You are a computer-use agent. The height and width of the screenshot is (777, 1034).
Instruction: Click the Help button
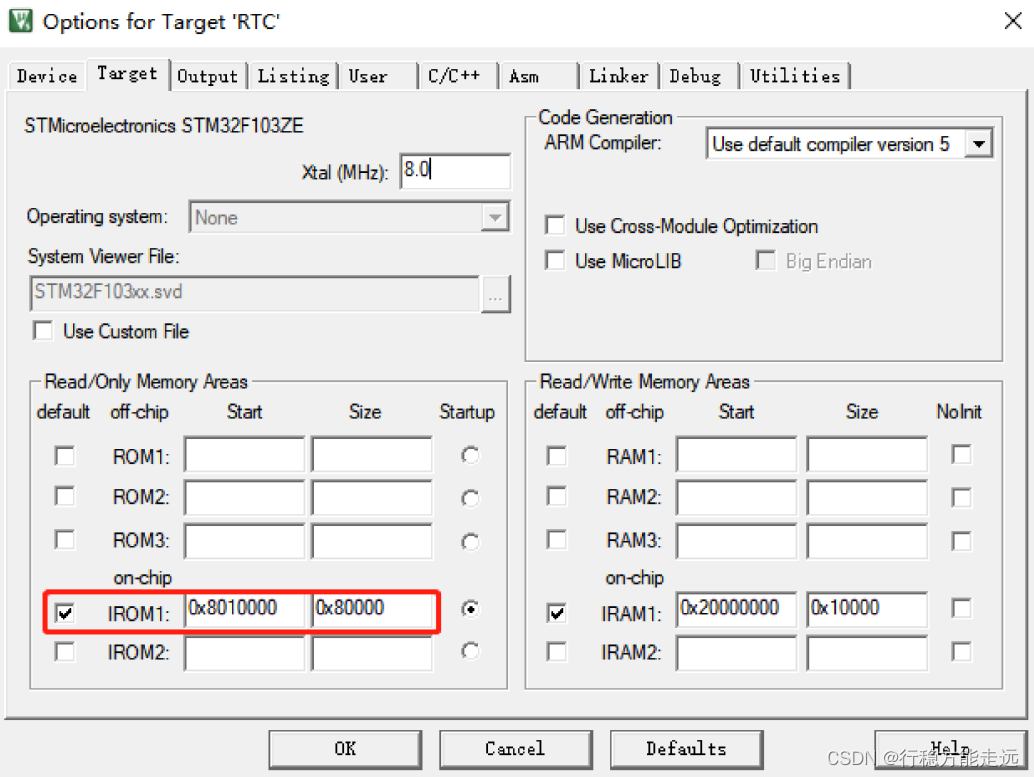(x=950, y=749)
